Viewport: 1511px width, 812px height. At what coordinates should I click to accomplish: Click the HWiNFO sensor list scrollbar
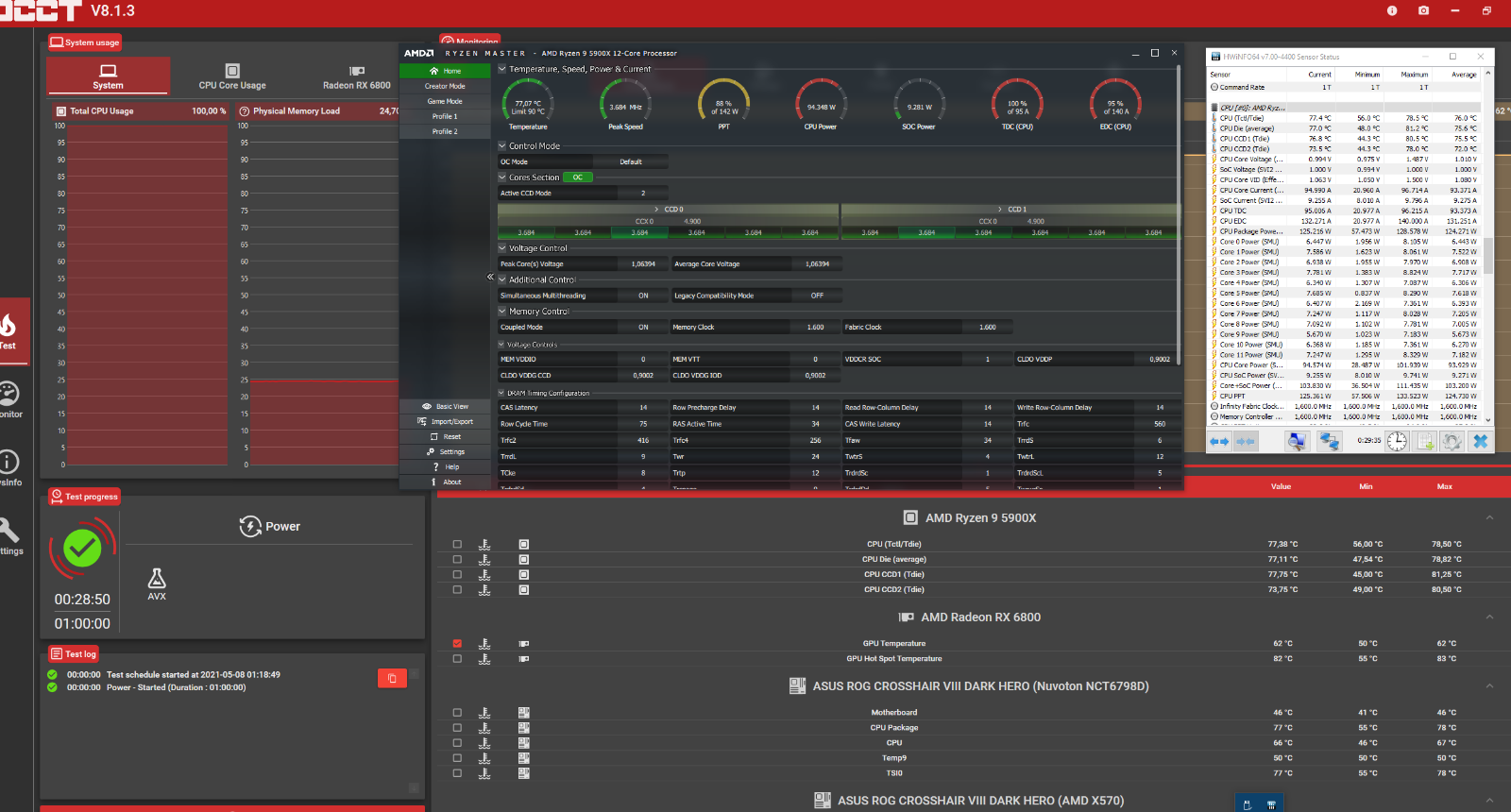coord(1488,255)
